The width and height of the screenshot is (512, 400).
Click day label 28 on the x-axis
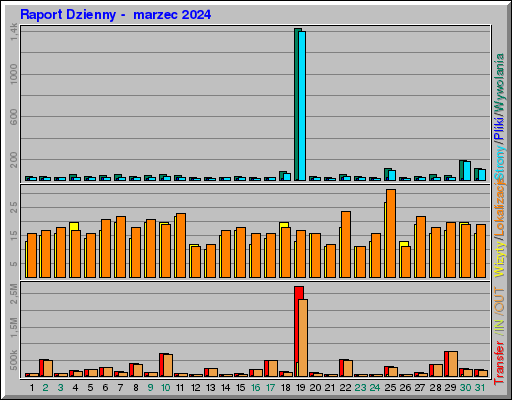435,388
